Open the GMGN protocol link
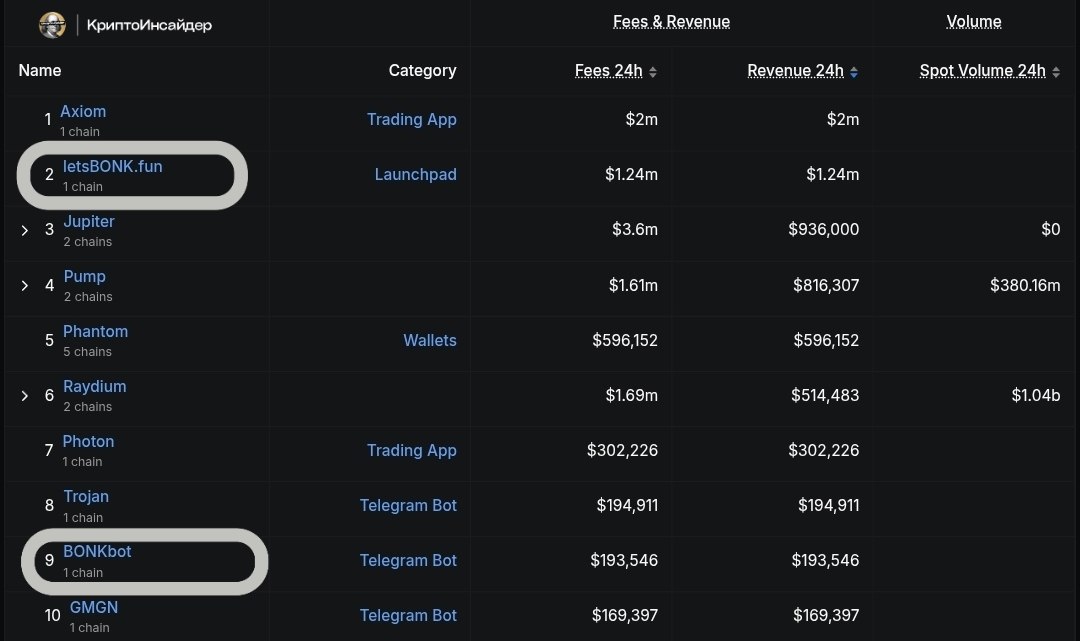This screenshot has width=1080, height=641. tap(94, 607)
